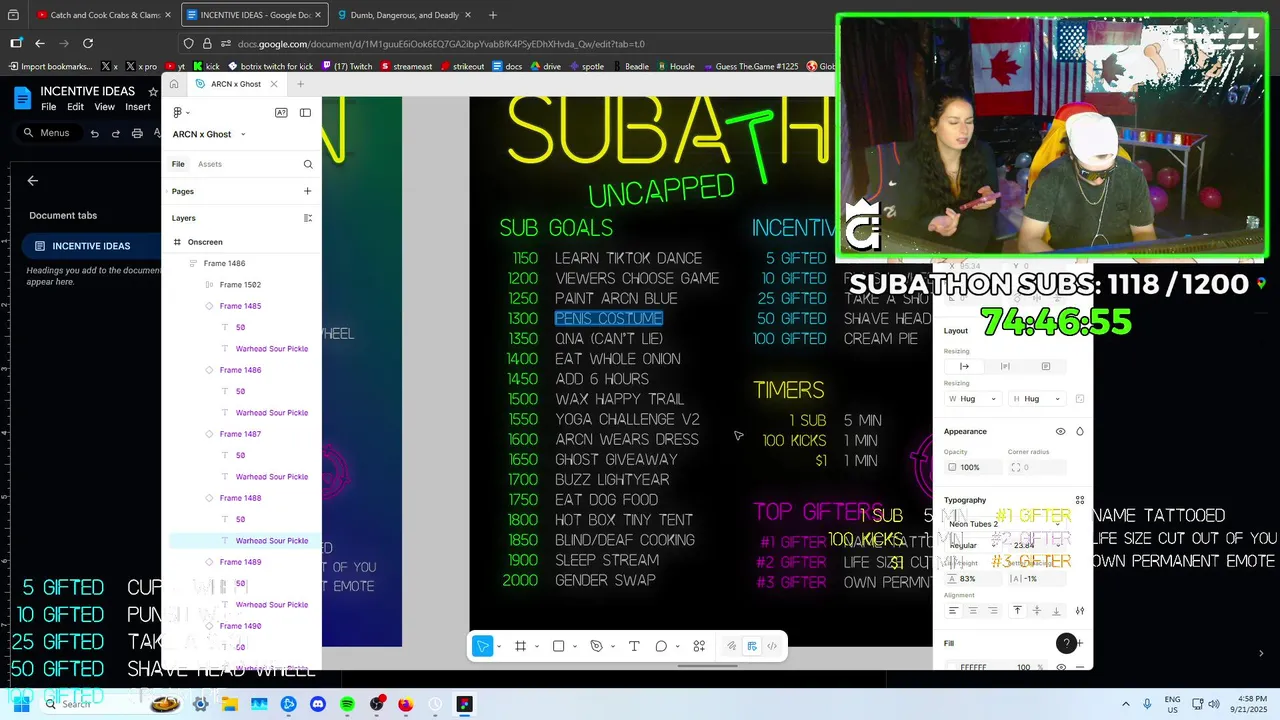The width and height of the screenshot is (1280, 720).
Task: Open Google Docs View menu
Action: tap(104, 107)
